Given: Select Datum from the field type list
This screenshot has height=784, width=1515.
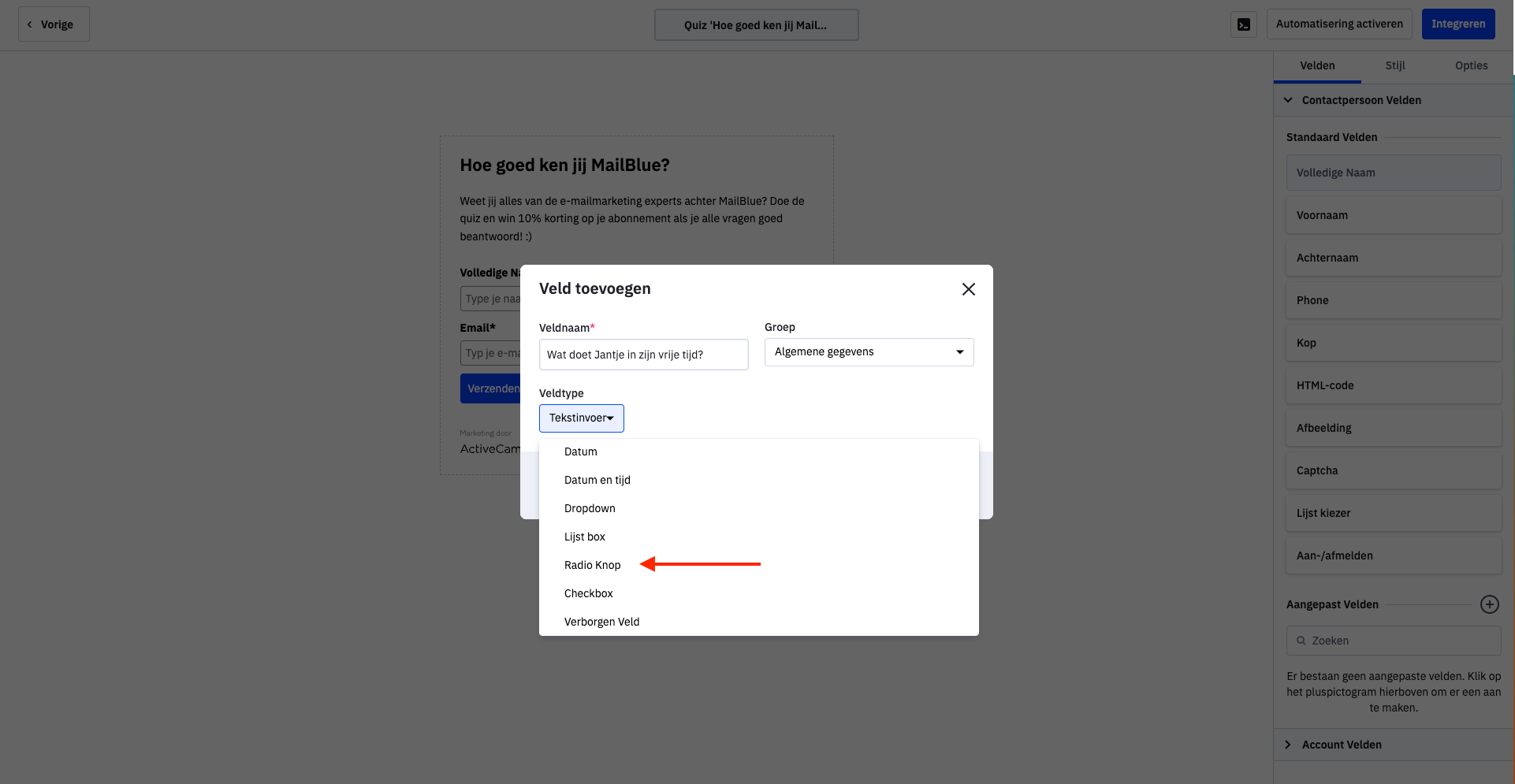Looking at the screenshot, I should (581, 451).
